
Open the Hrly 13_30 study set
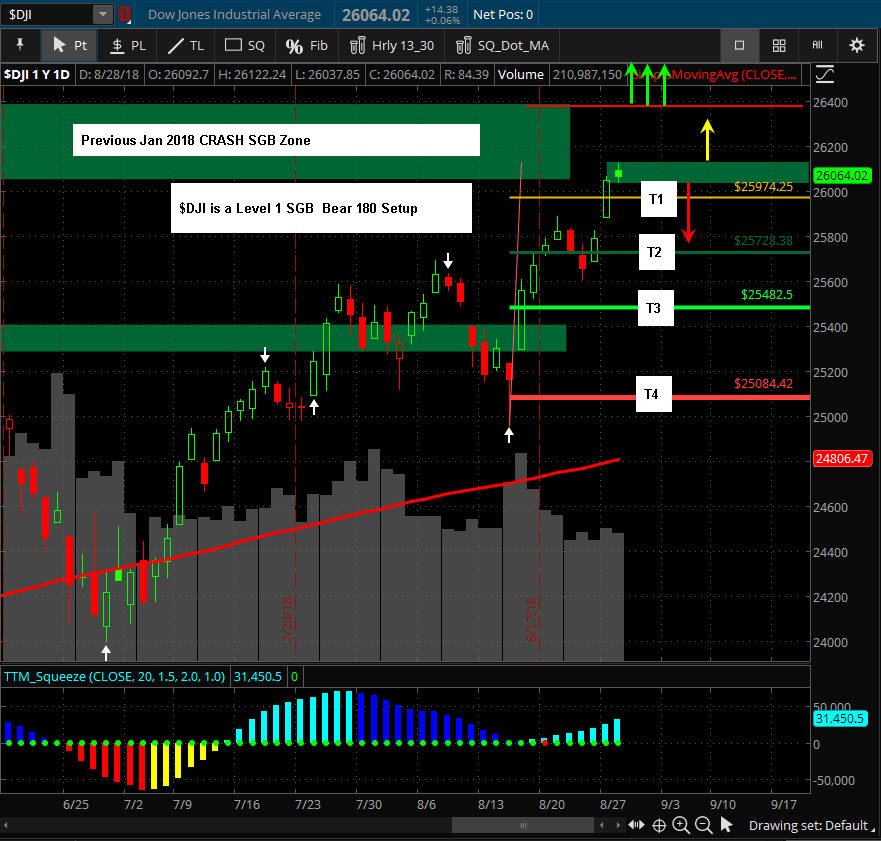[x=391, y=45]
